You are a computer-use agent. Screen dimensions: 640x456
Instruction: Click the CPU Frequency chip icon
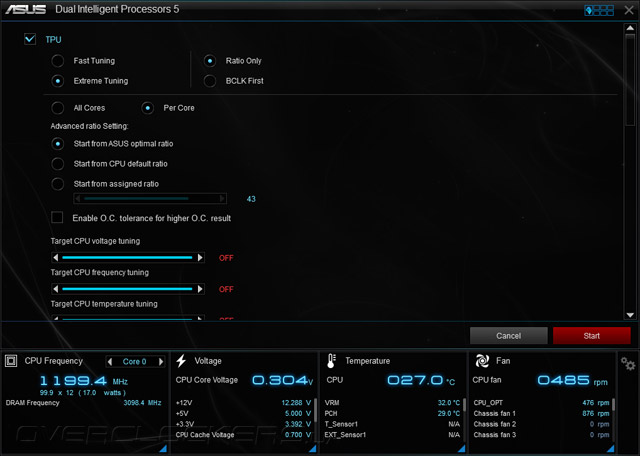click(11, 361)
